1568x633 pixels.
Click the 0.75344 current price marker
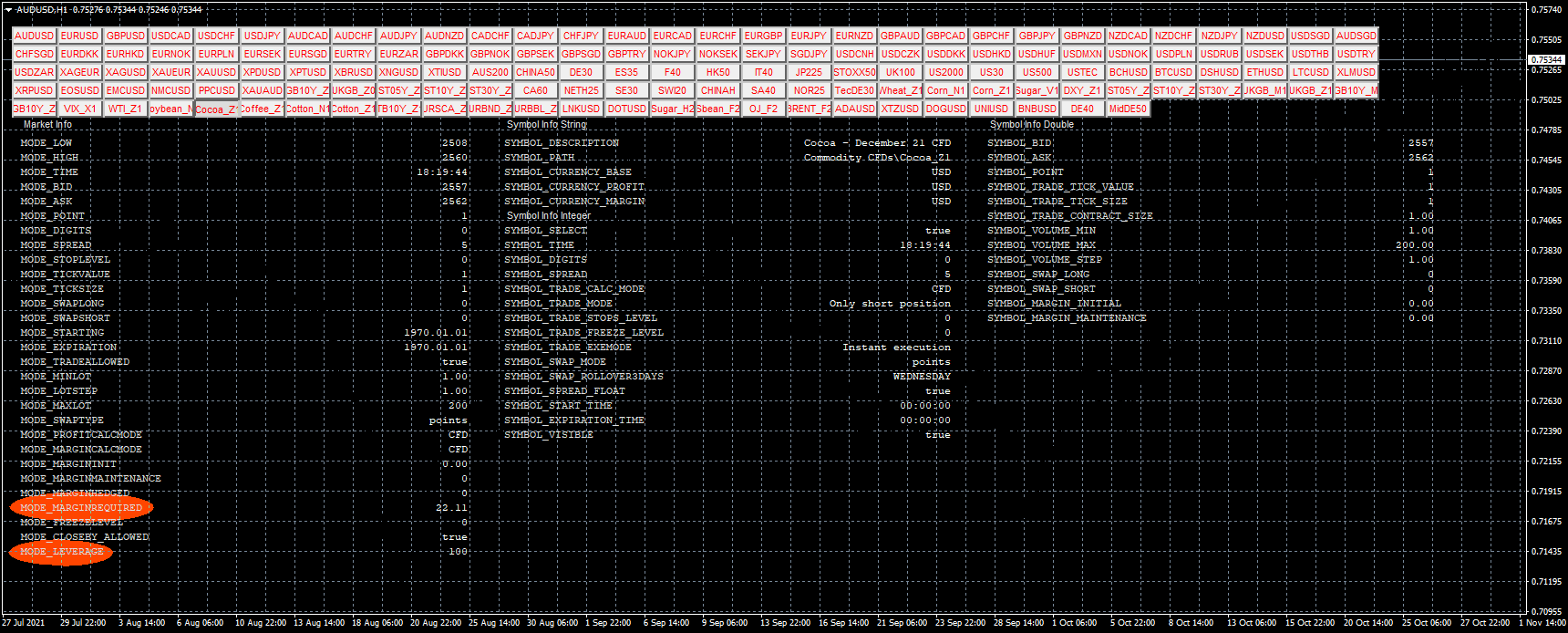tap(1546, 60)
